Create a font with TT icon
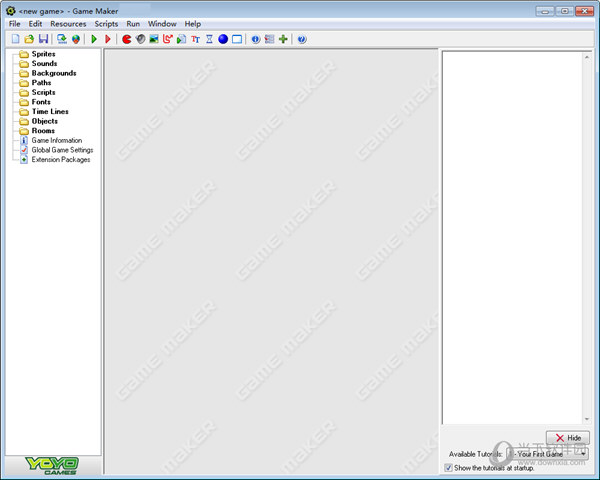Screen dimensions: 600x480 [196, 39]
